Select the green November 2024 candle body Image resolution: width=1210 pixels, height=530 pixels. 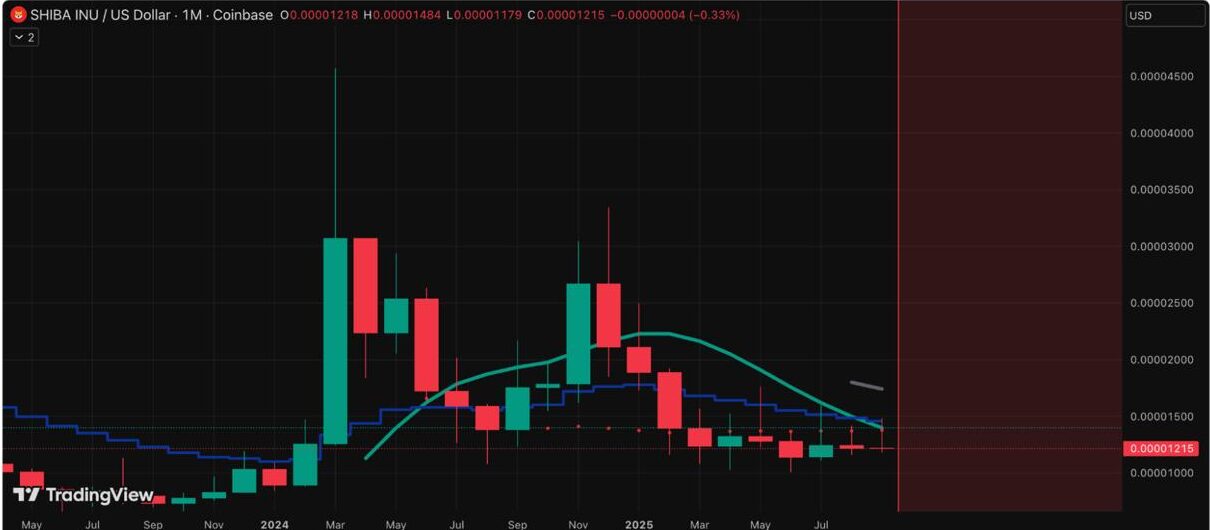(578, 334)
